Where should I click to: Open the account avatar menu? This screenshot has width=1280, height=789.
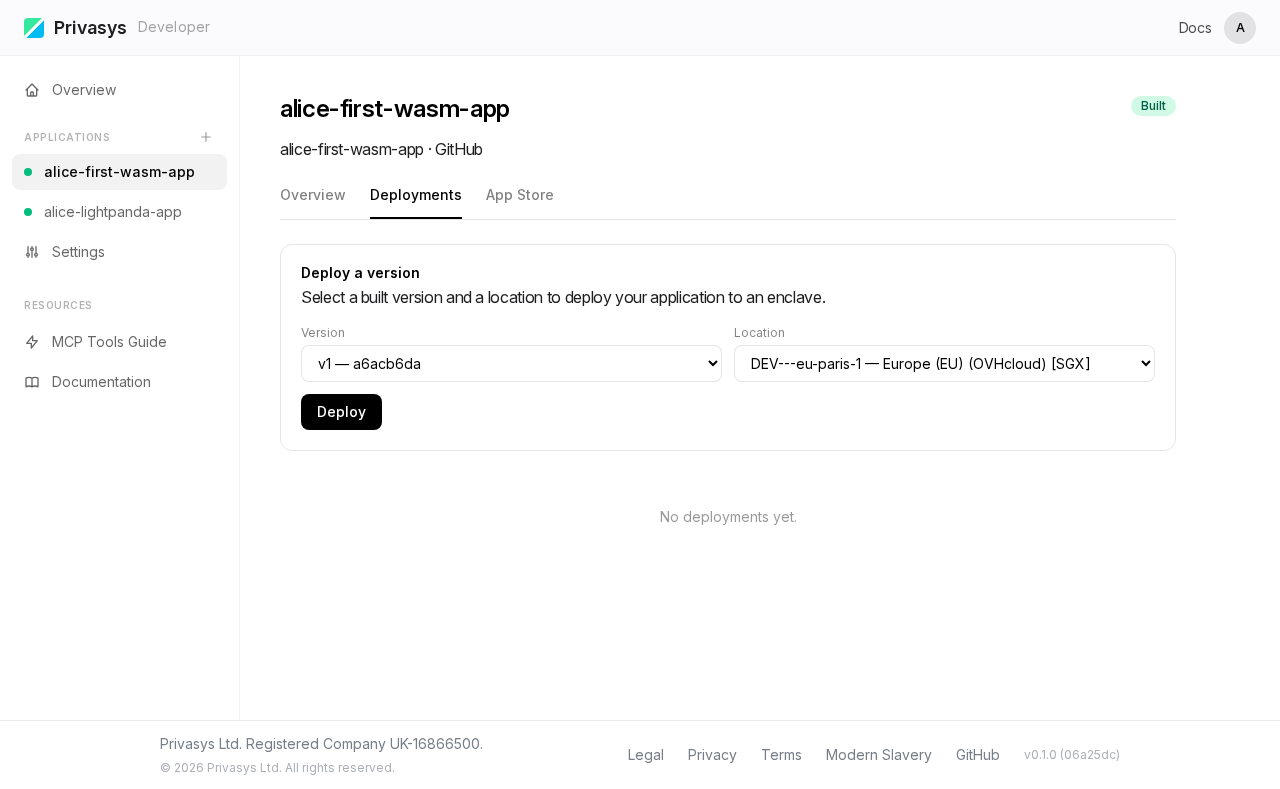[1240, 28]
